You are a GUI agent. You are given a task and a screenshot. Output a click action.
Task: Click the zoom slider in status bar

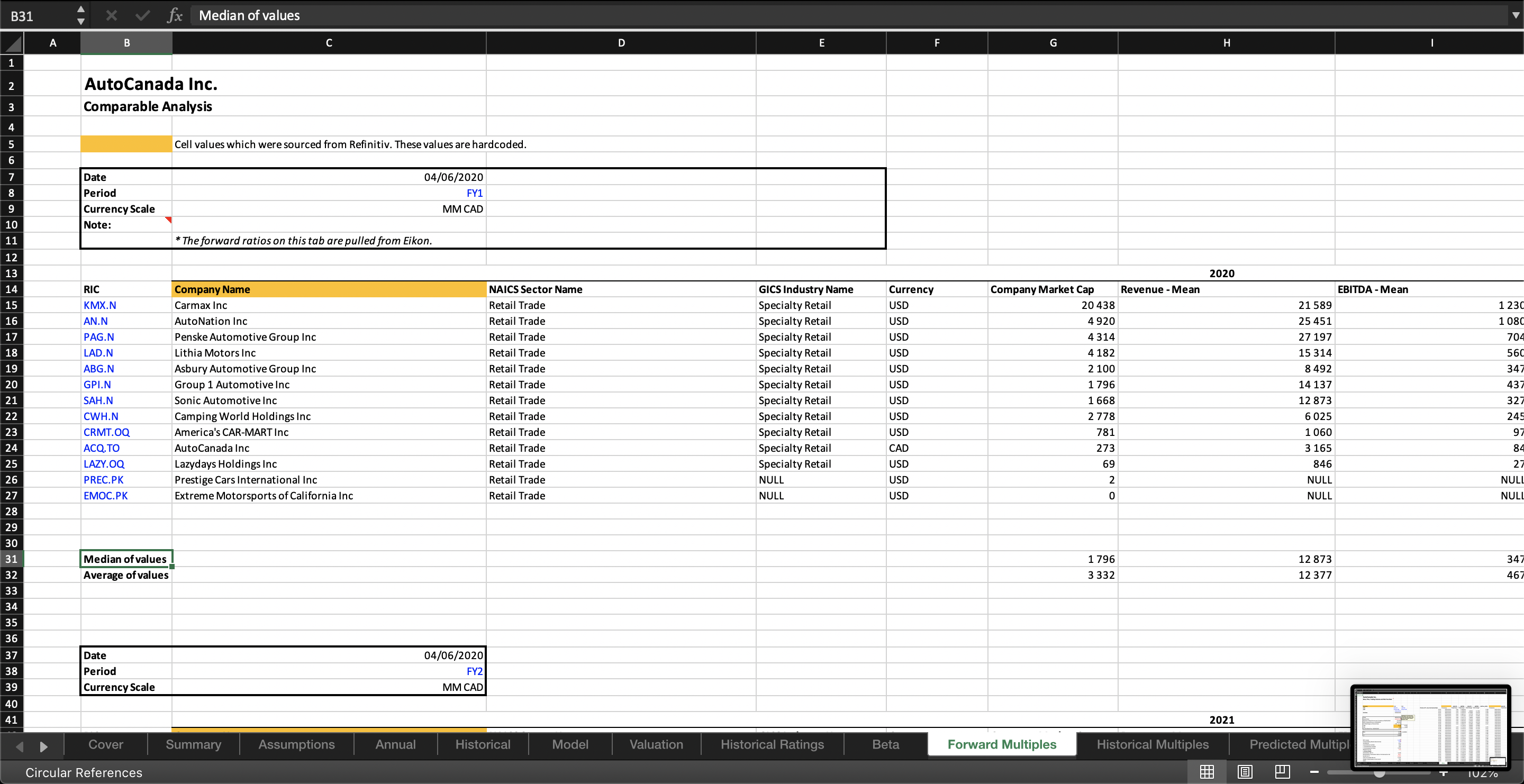1379,773
